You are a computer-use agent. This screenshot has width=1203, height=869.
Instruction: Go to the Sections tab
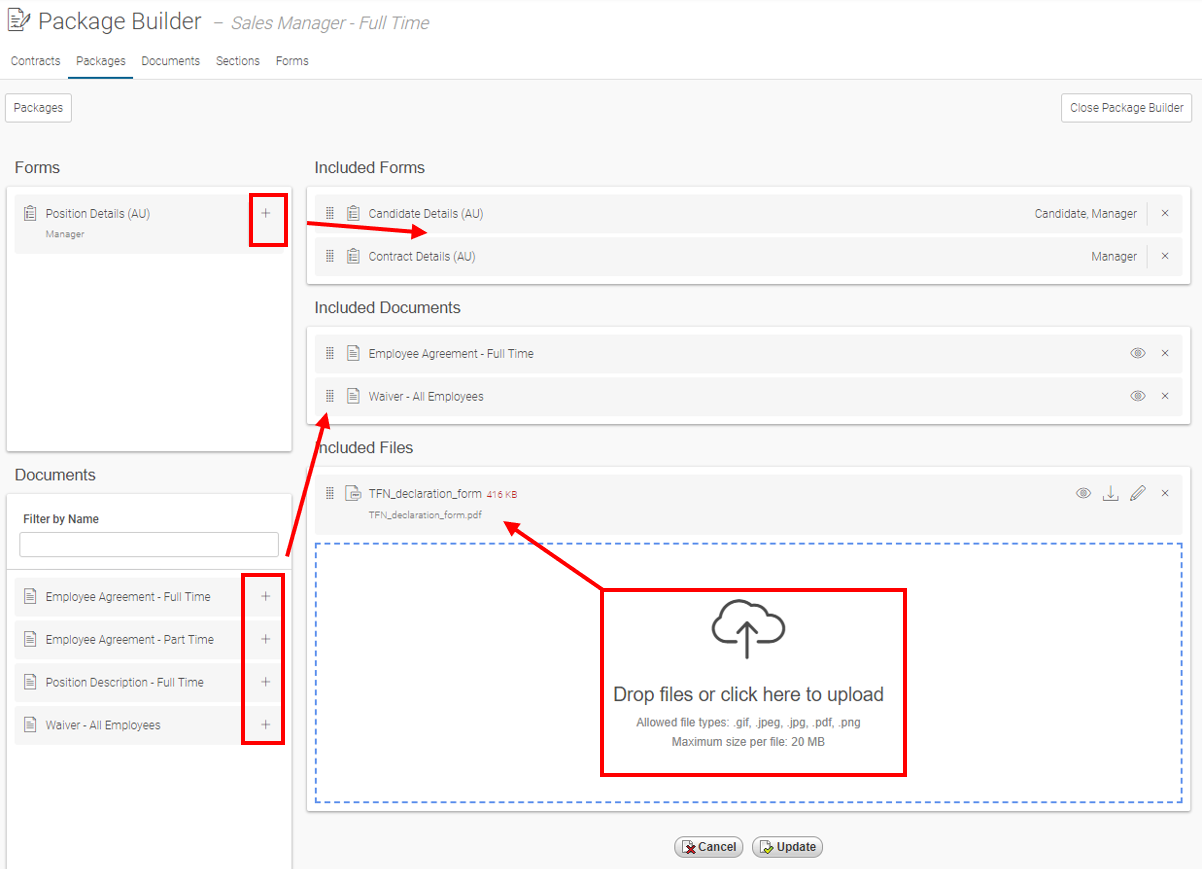coord(238,61)
